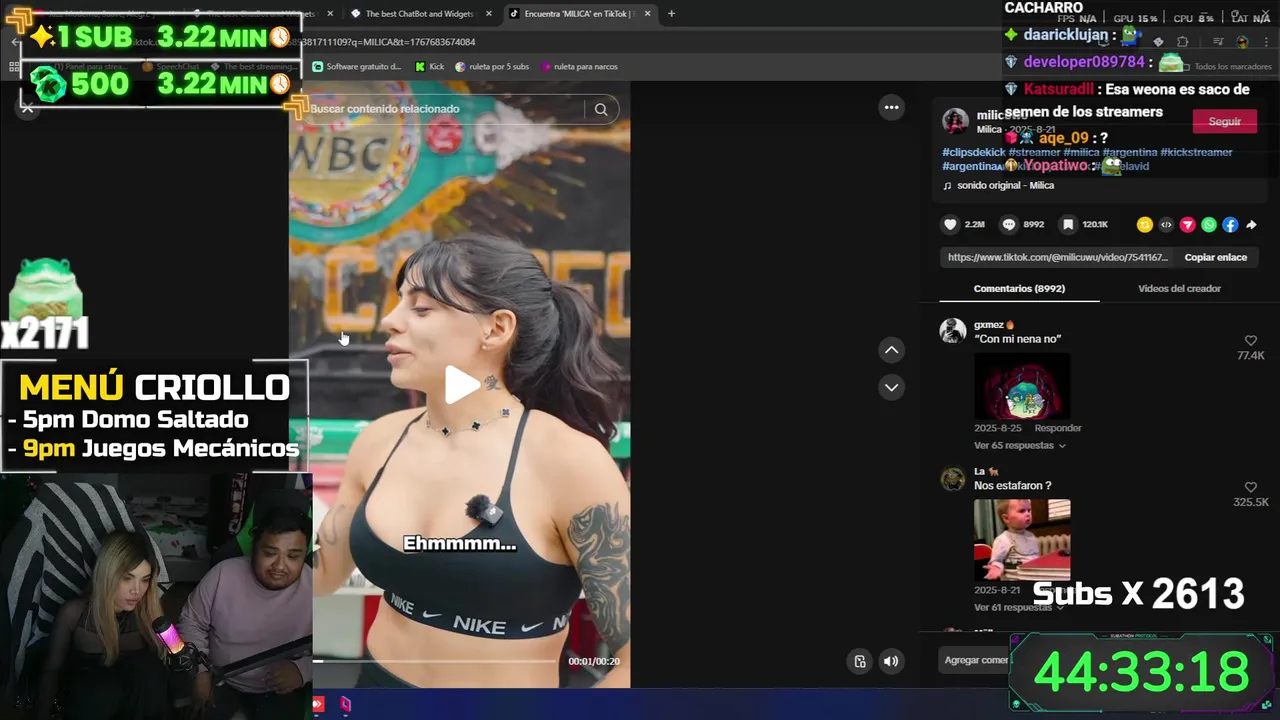Mute the video with speaker icon
1280x720 pixels.
point(891,661)
